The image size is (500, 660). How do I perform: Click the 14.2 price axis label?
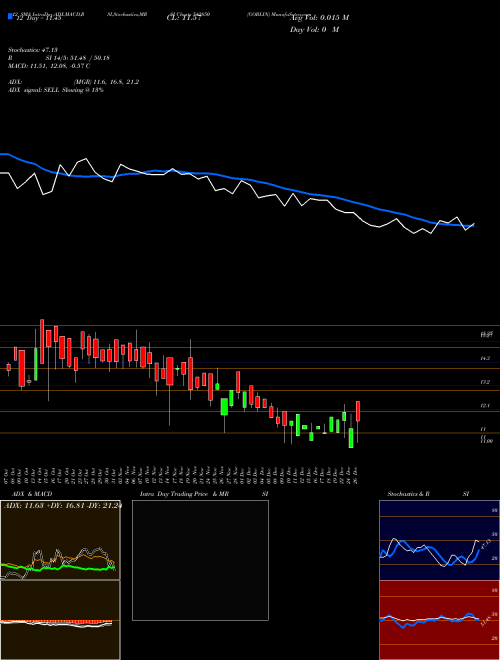click(485, 358)
